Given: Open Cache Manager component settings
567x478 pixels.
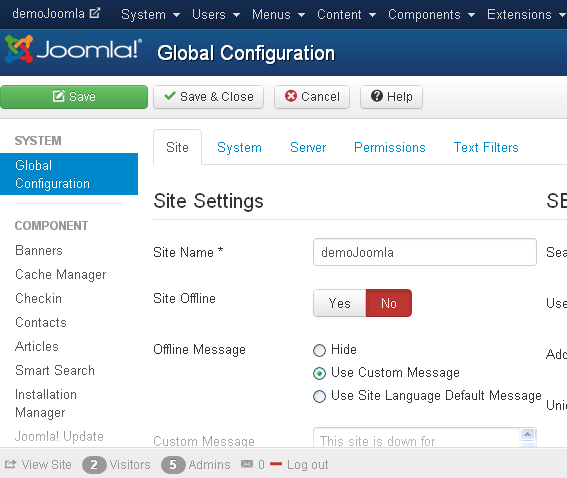Looking at the screenshot, I should pyautogui.click(x=61, y=274).
